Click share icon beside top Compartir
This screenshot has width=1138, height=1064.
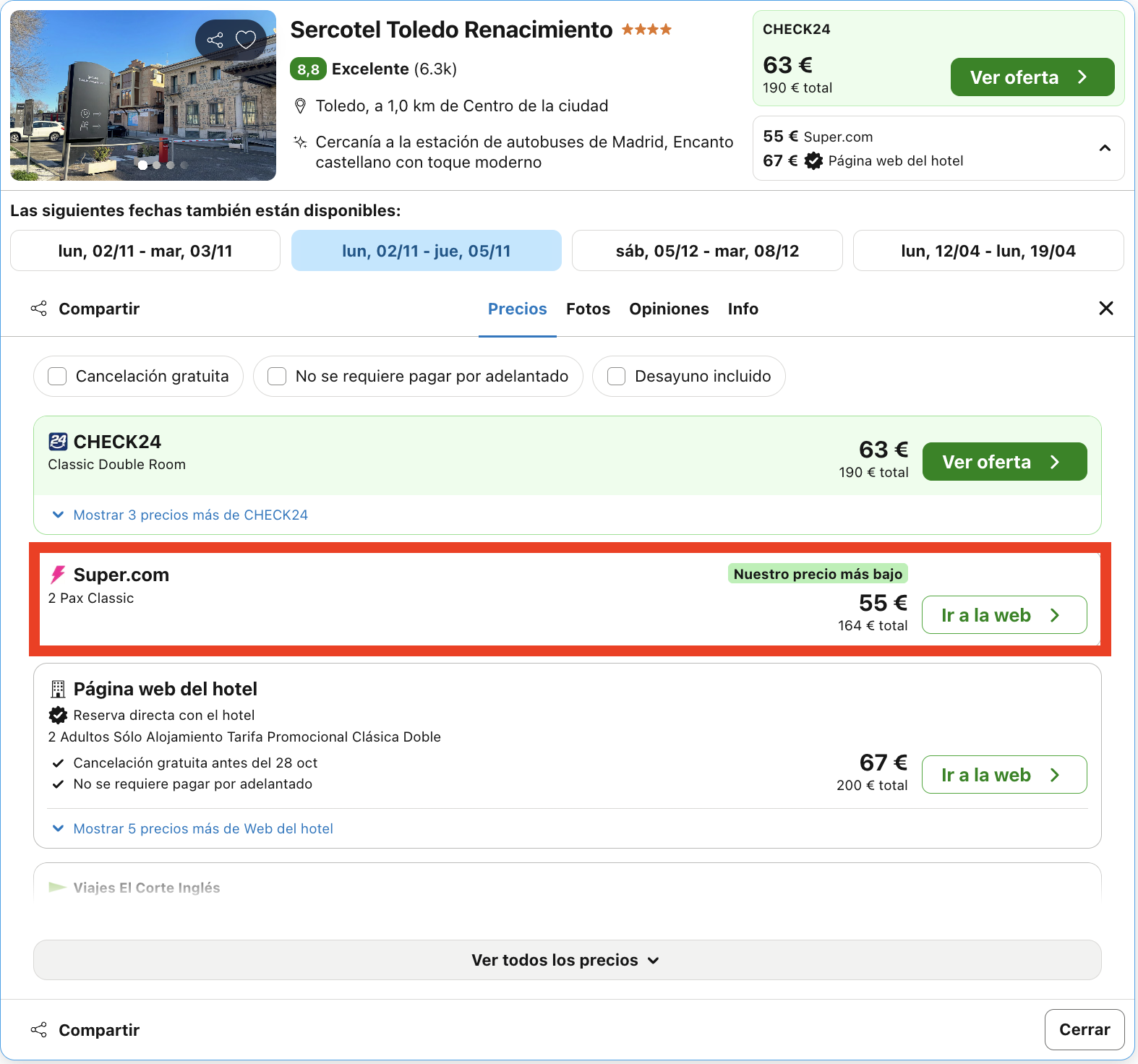pos(39,309)
